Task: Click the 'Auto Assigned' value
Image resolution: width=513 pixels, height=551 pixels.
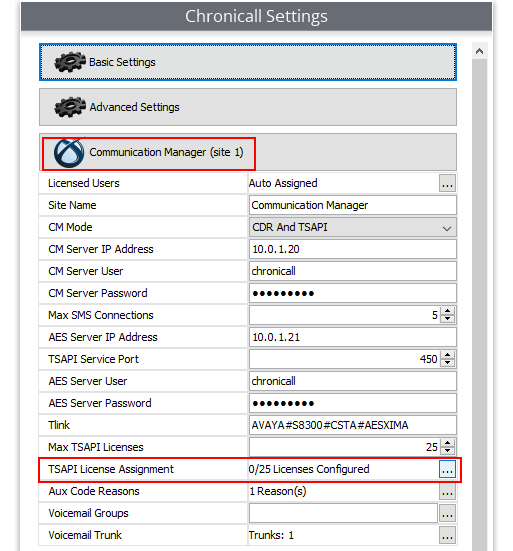Action: point(283,183)
